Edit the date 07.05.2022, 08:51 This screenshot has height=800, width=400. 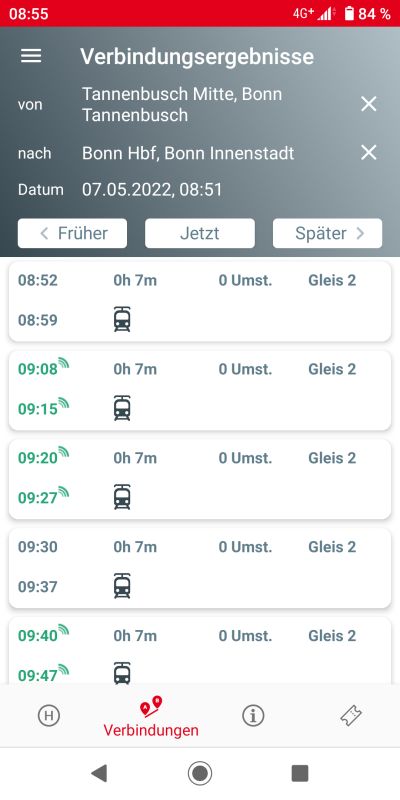pos(152,190)
